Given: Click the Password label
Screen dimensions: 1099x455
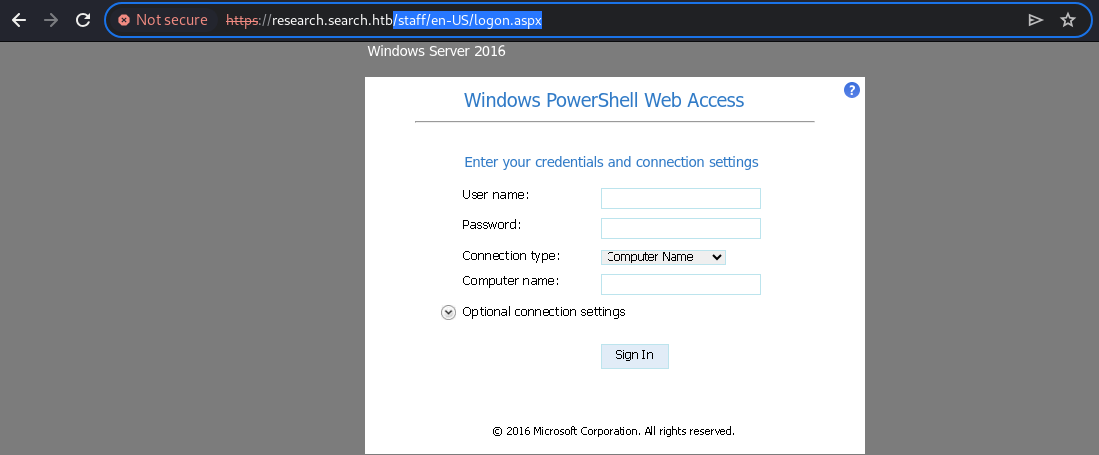Looking at the screenshot, I should pos(492,225).
